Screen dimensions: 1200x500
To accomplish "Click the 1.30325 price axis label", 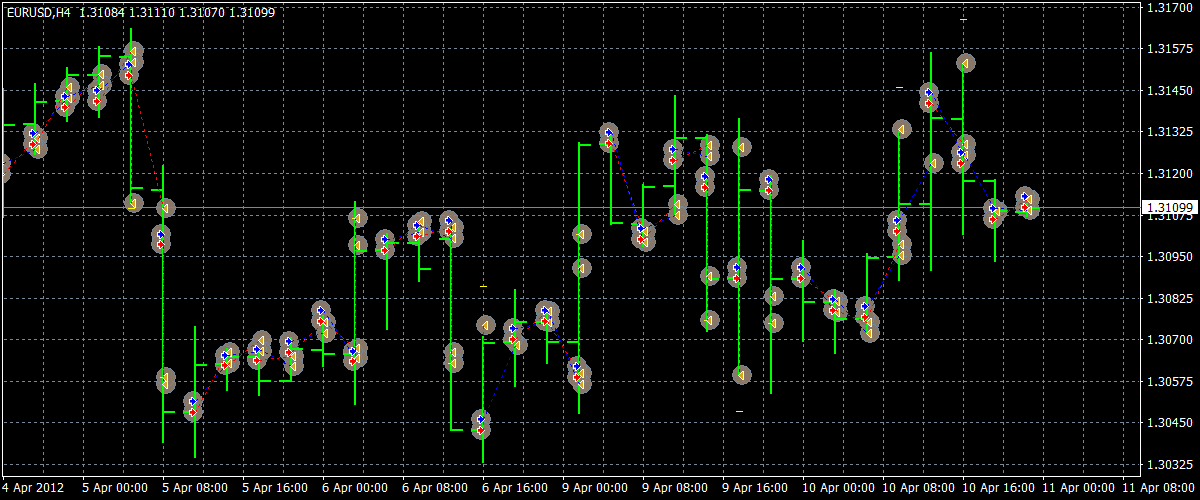I will pyautogui.click(x=1168, y=465).
